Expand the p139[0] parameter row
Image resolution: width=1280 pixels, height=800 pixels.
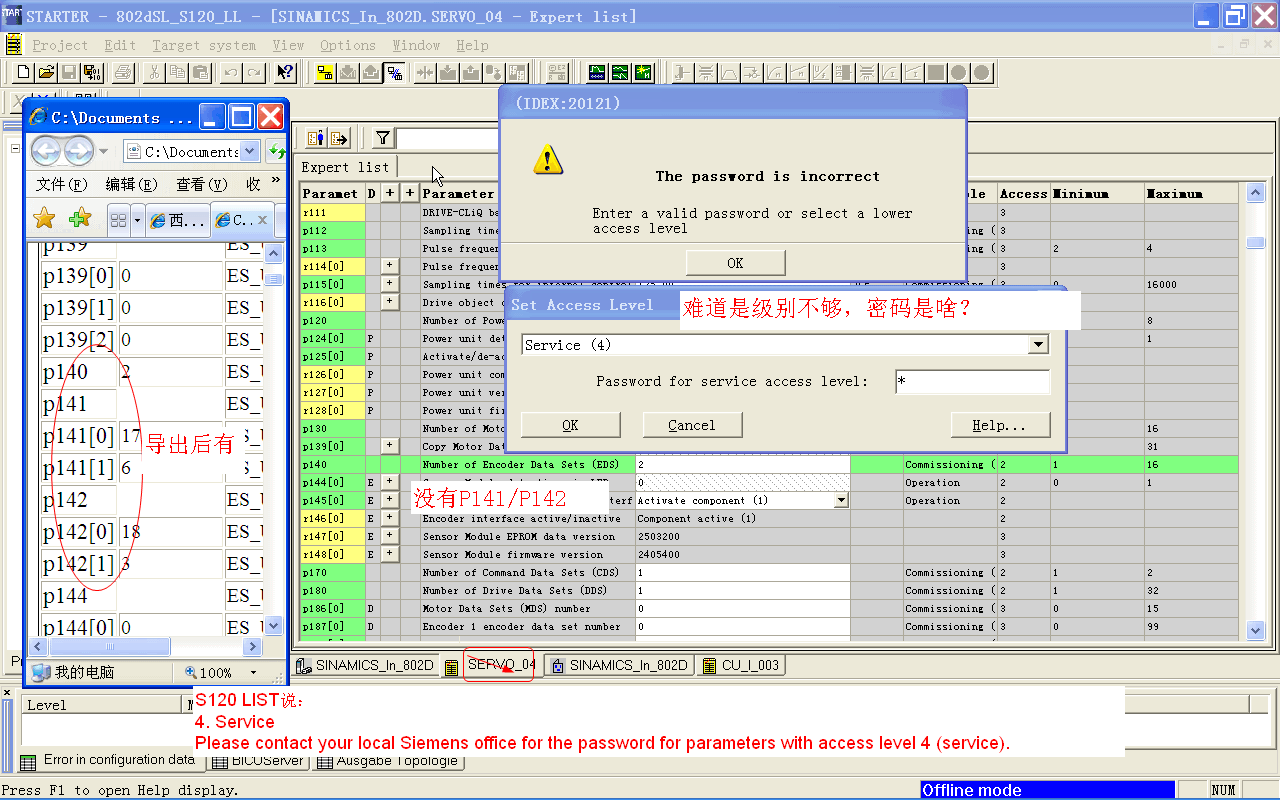(x=390, y=446)
